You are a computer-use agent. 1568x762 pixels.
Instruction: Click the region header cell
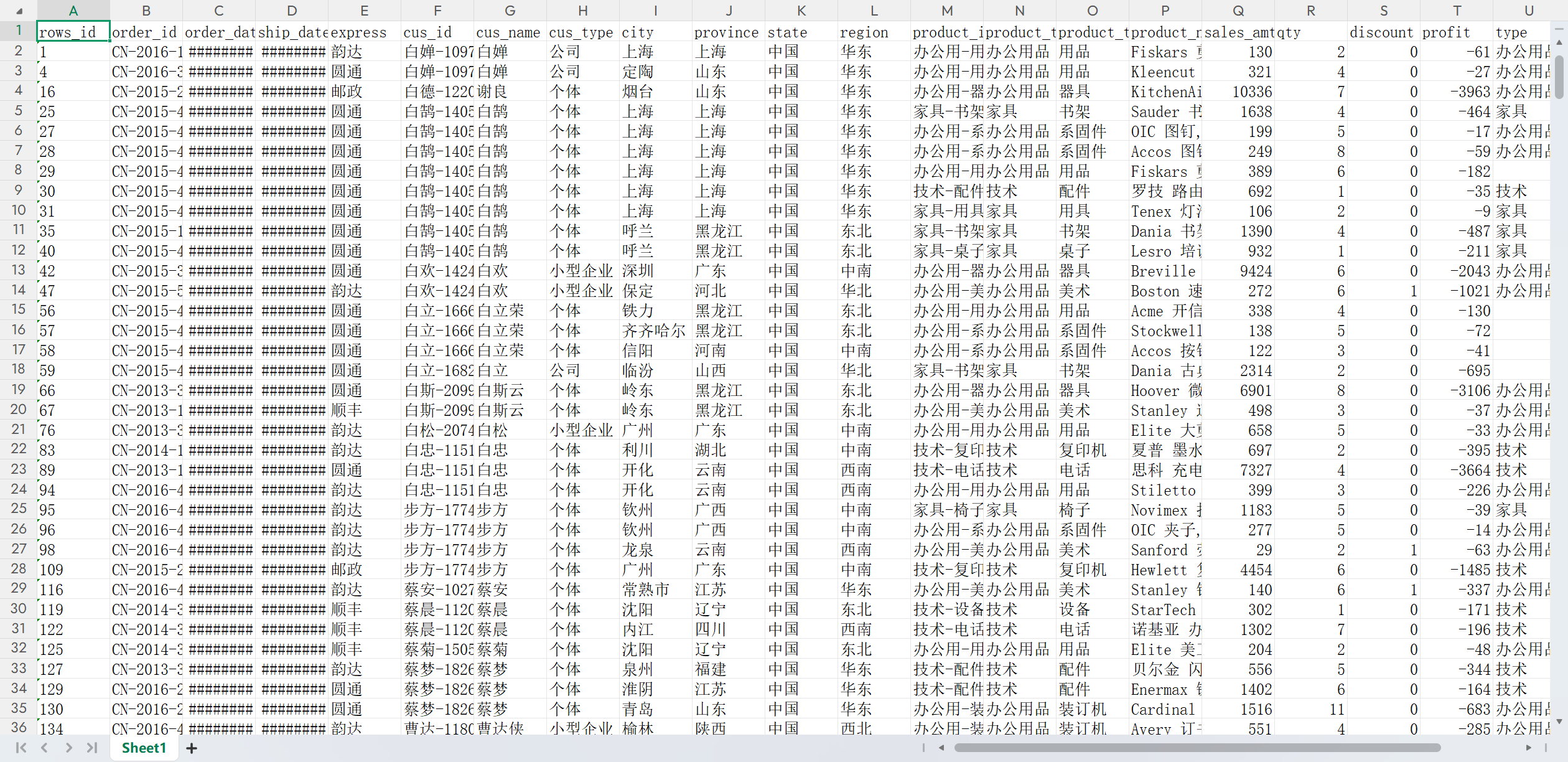[874, 32]
